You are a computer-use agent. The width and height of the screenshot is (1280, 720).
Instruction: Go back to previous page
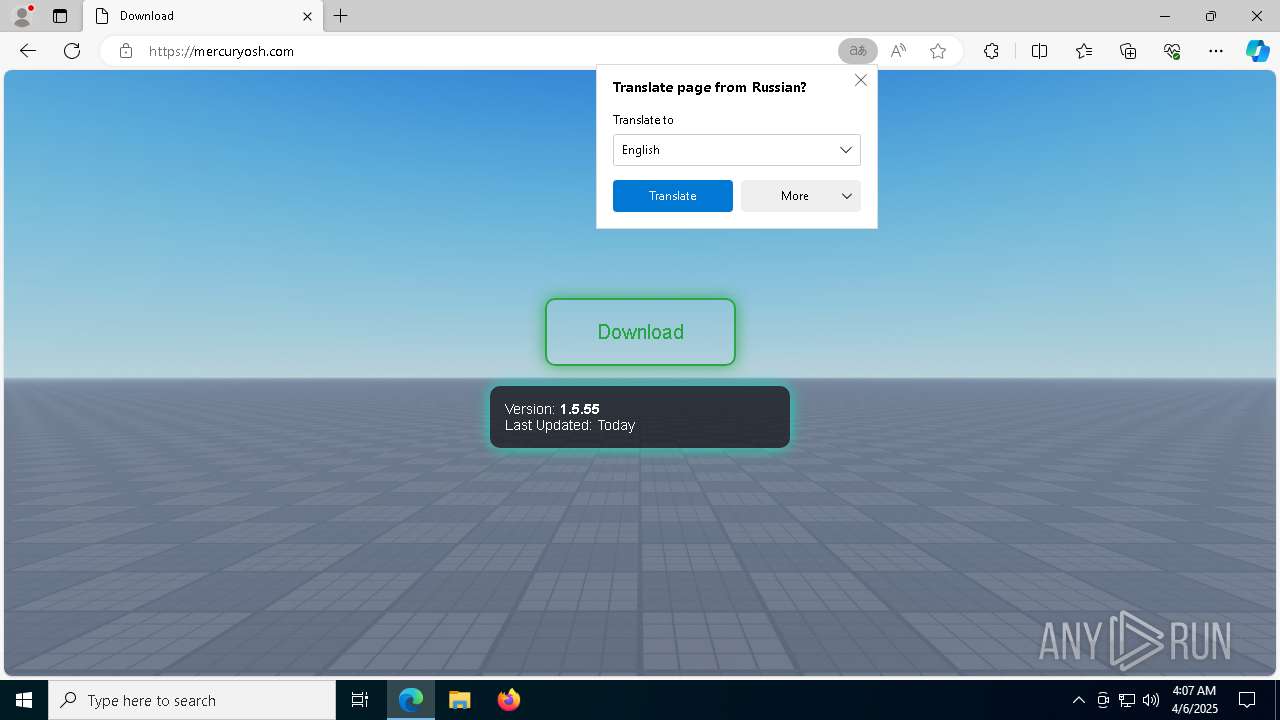28,51
